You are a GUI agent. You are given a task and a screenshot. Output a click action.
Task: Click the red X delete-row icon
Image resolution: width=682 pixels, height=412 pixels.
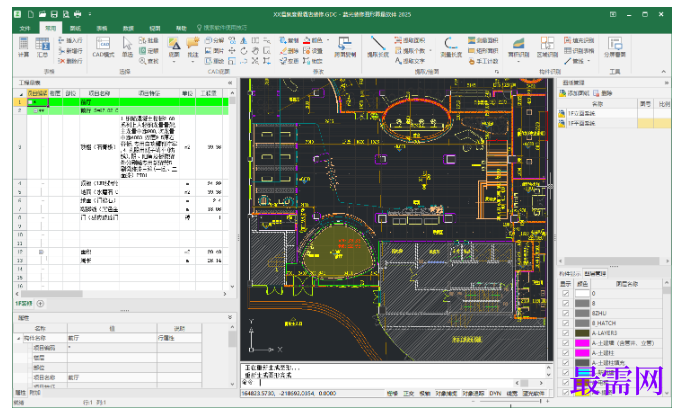61,61
